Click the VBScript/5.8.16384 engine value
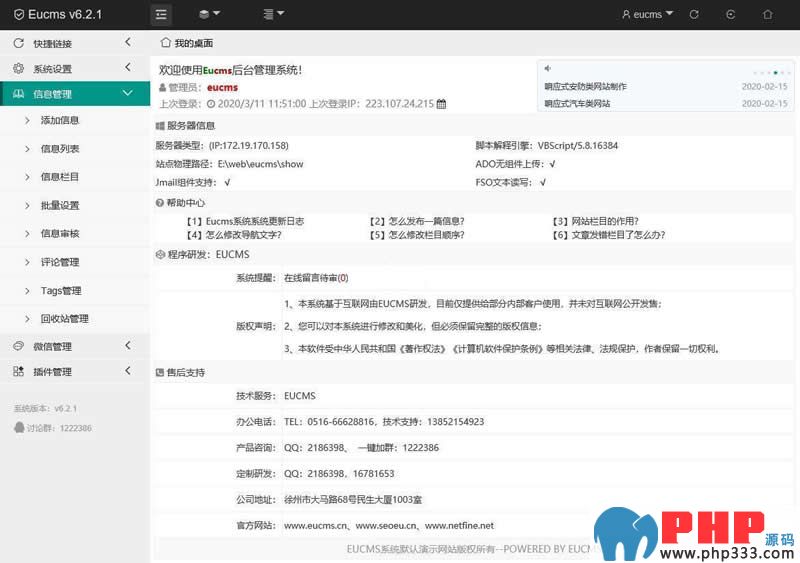 coord(578,146)
